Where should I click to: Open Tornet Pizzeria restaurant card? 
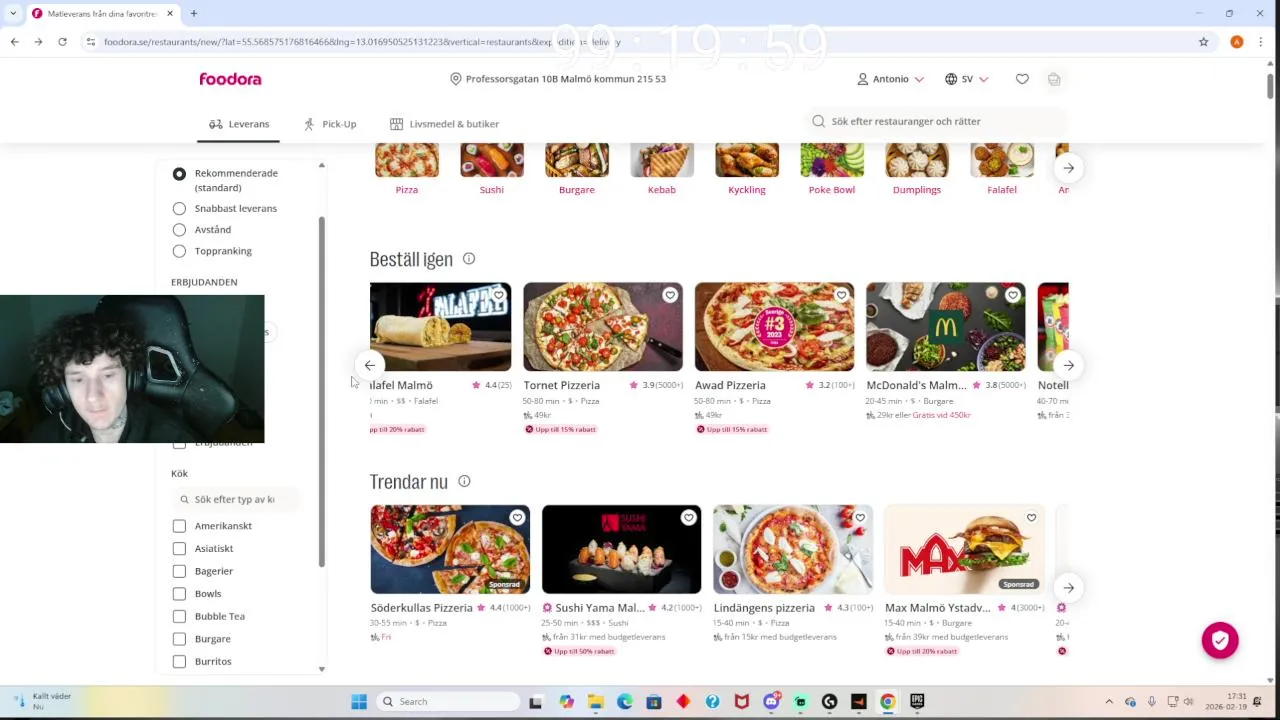pyautogui.click(x=603, y=358)
